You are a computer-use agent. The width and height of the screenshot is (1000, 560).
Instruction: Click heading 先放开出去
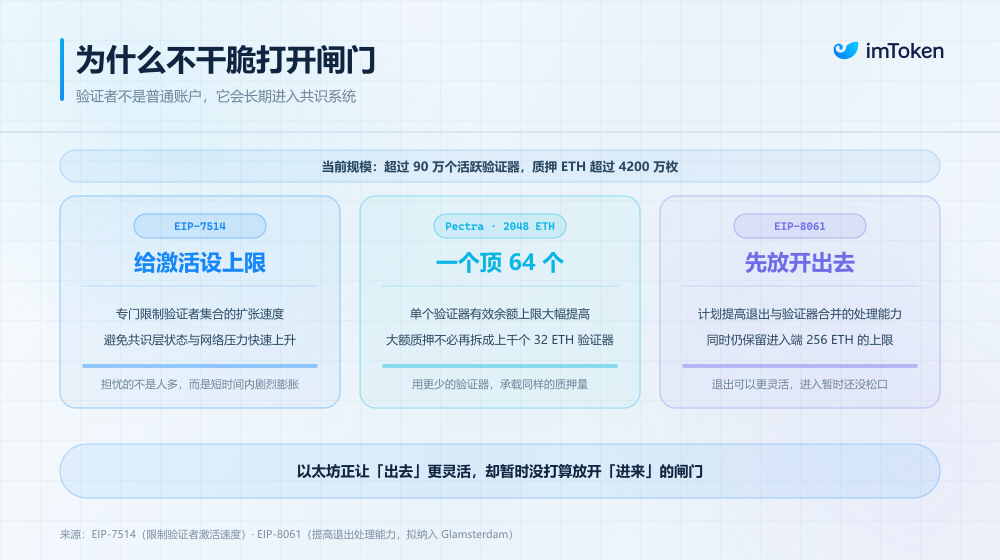(800, 262)
